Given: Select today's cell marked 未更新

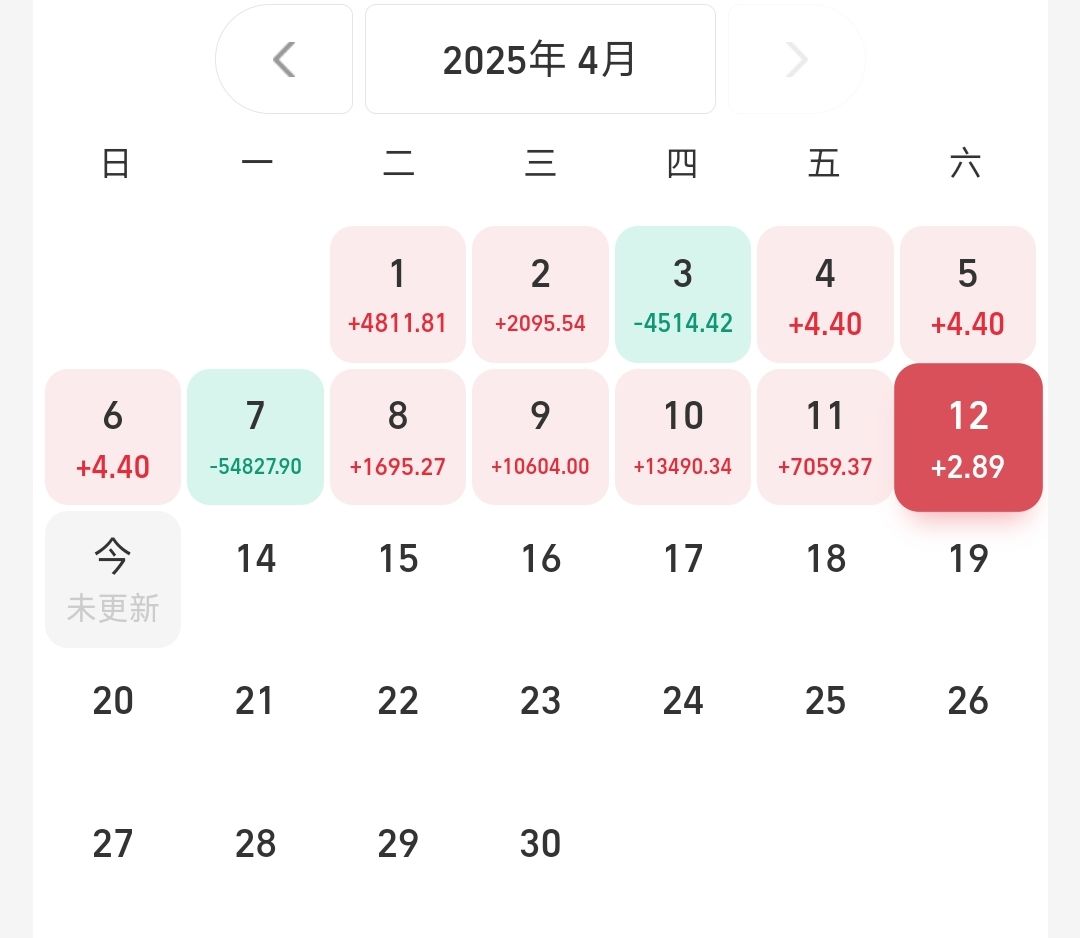Looking at the screenshot, I should click(x=113, y=579).
